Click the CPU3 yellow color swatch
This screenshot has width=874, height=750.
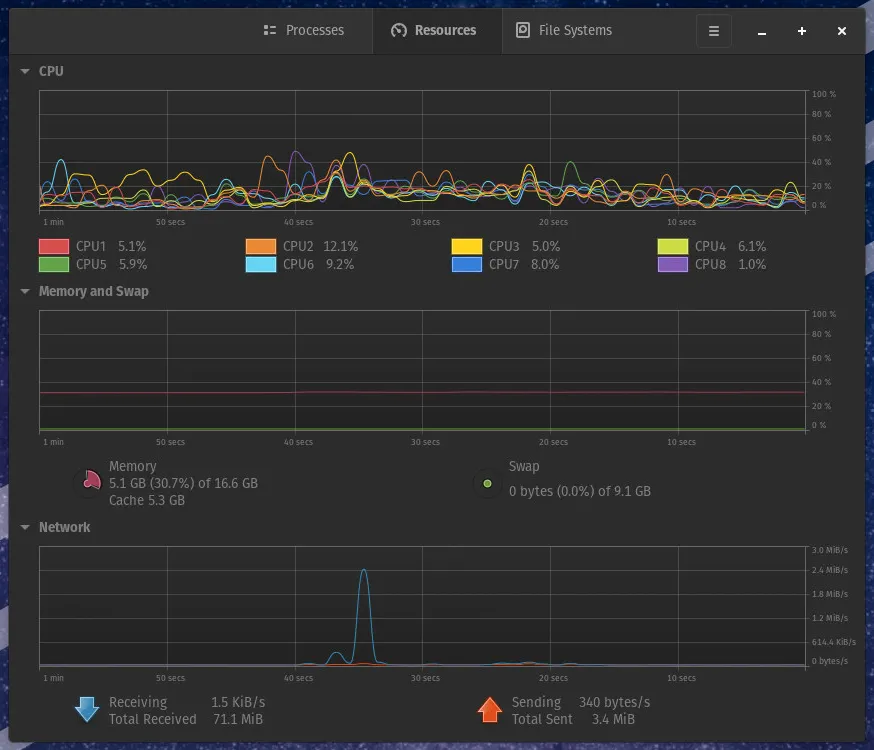[x=467, y=246]
